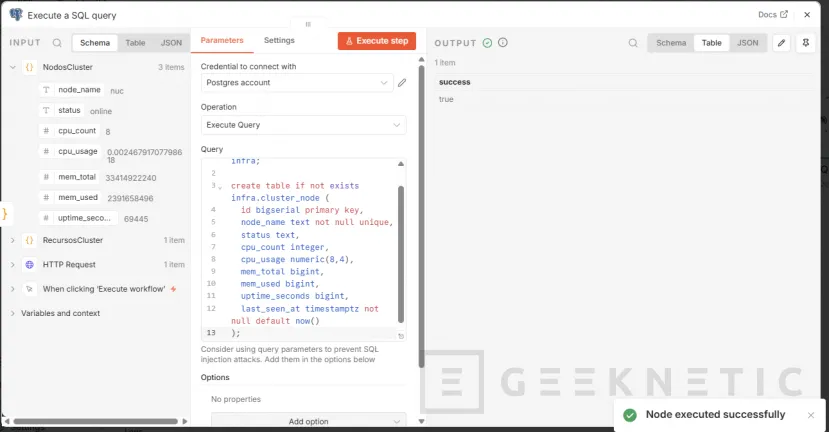
Task: Click the parameters panel vertical scrollbar
Action: click(x=421, y=216)
